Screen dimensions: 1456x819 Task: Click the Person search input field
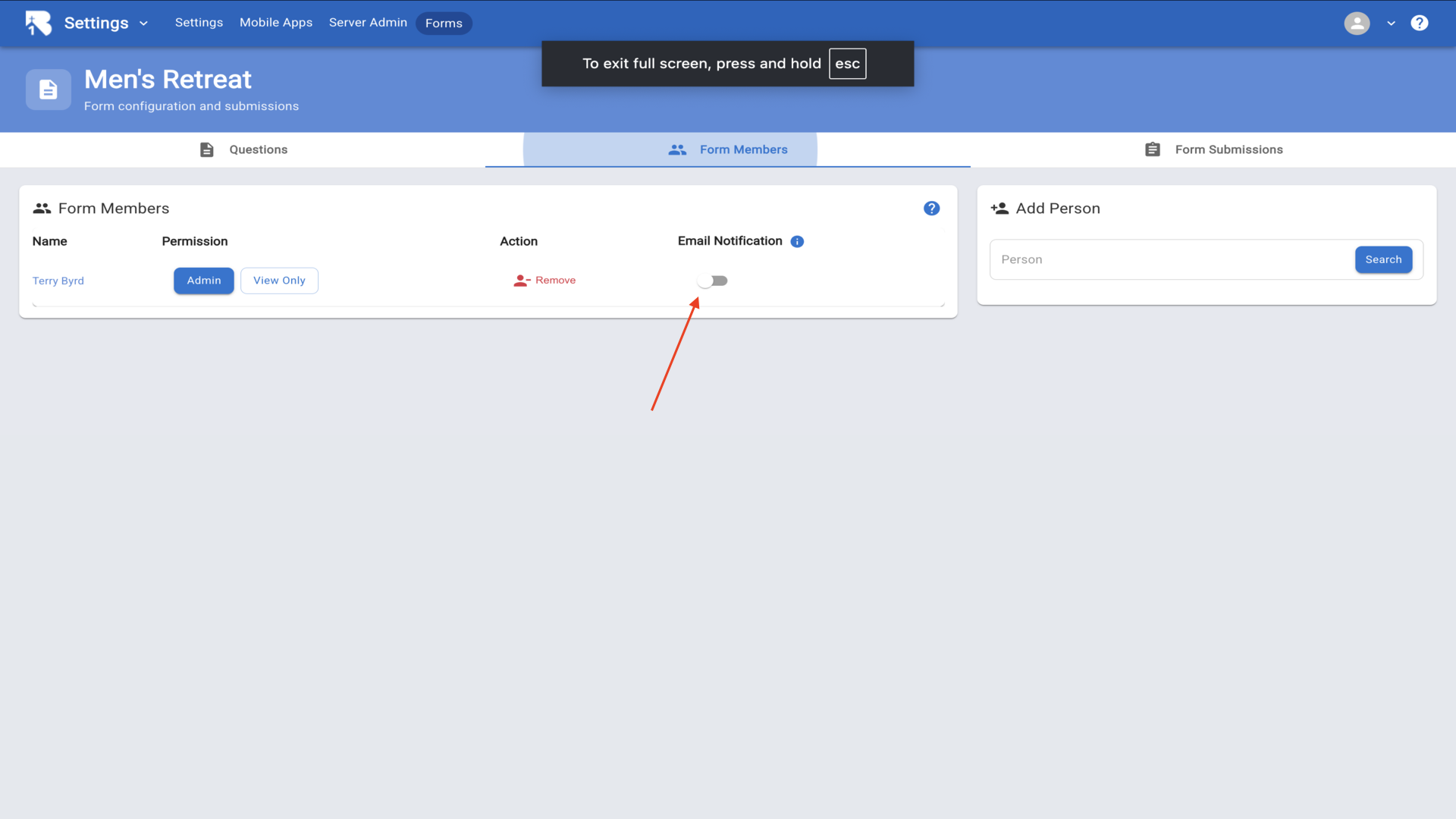click(x=1172, y=259)
